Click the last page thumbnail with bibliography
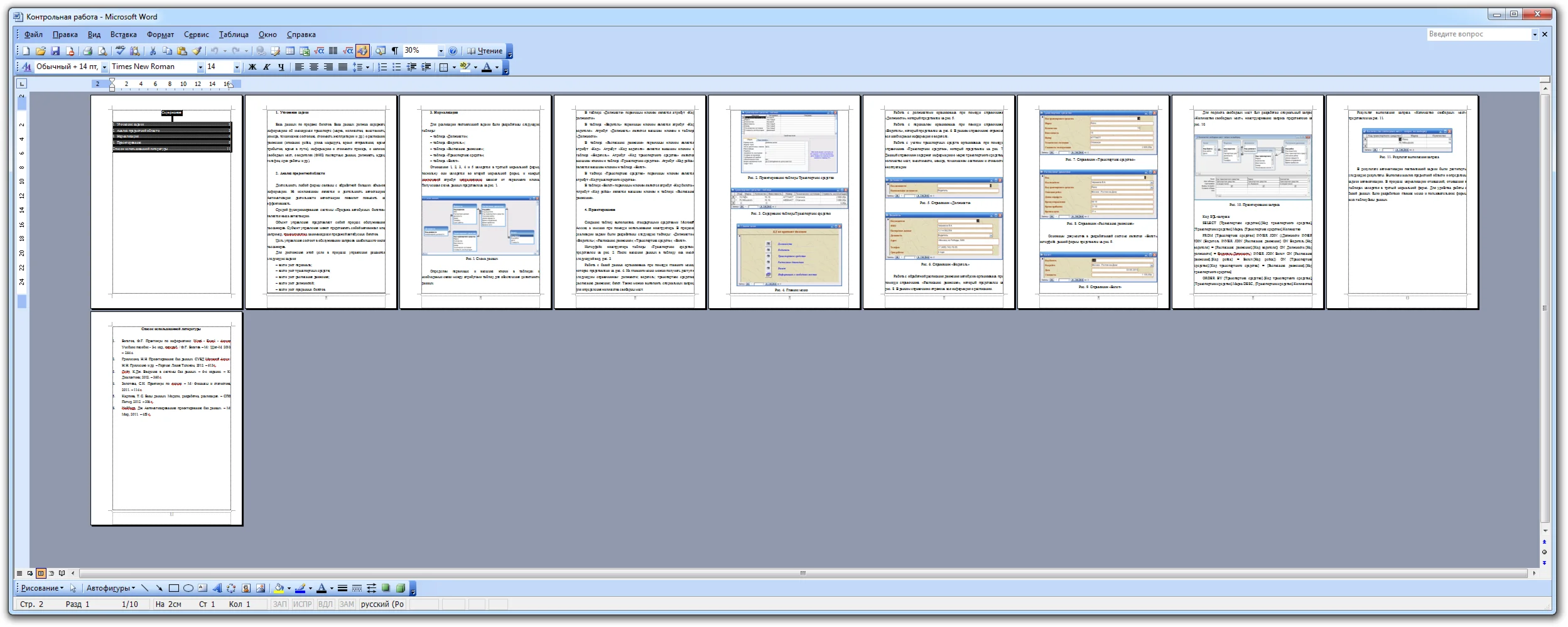 [167, 419]
